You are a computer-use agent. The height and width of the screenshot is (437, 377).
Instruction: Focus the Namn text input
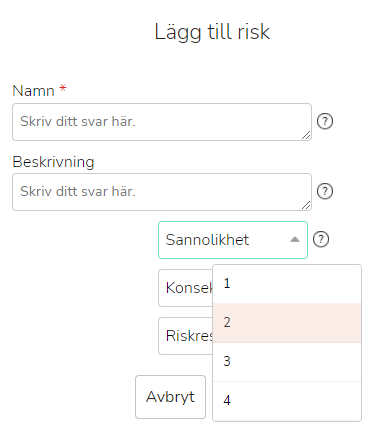[162, 122]
